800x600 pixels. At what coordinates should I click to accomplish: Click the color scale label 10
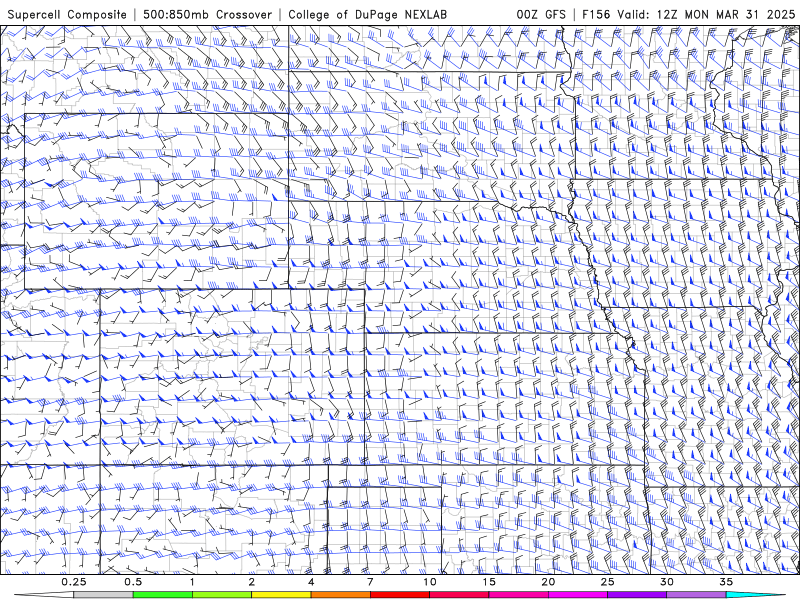[x=430, y=582]
